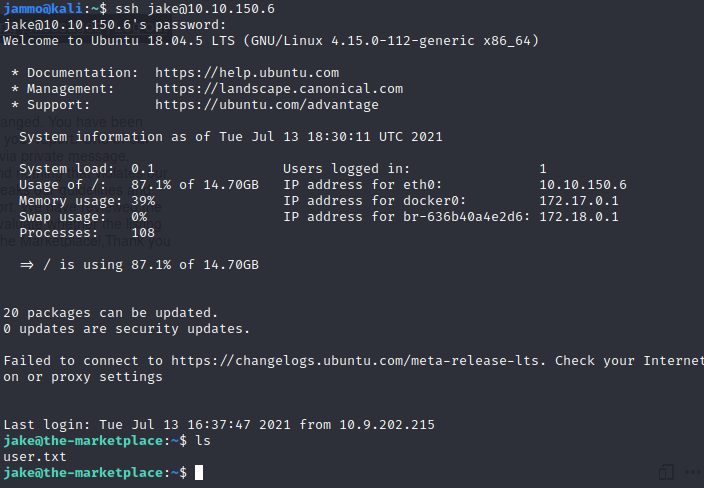The height and width of the screenshot is (488, 704).
Task: Click the ls command on the prompt
Action: (x=203, y=441)
